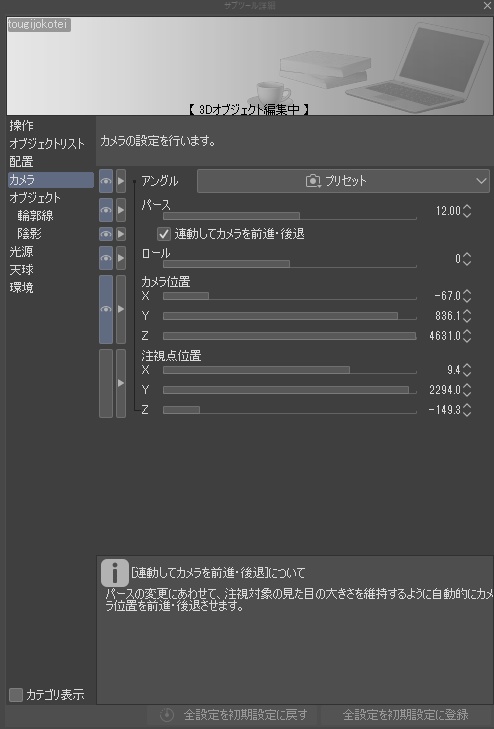Click focus Y stepper arrows at 2294.0
This screenshot has height=729, width=494.
[x=467, y=390]
